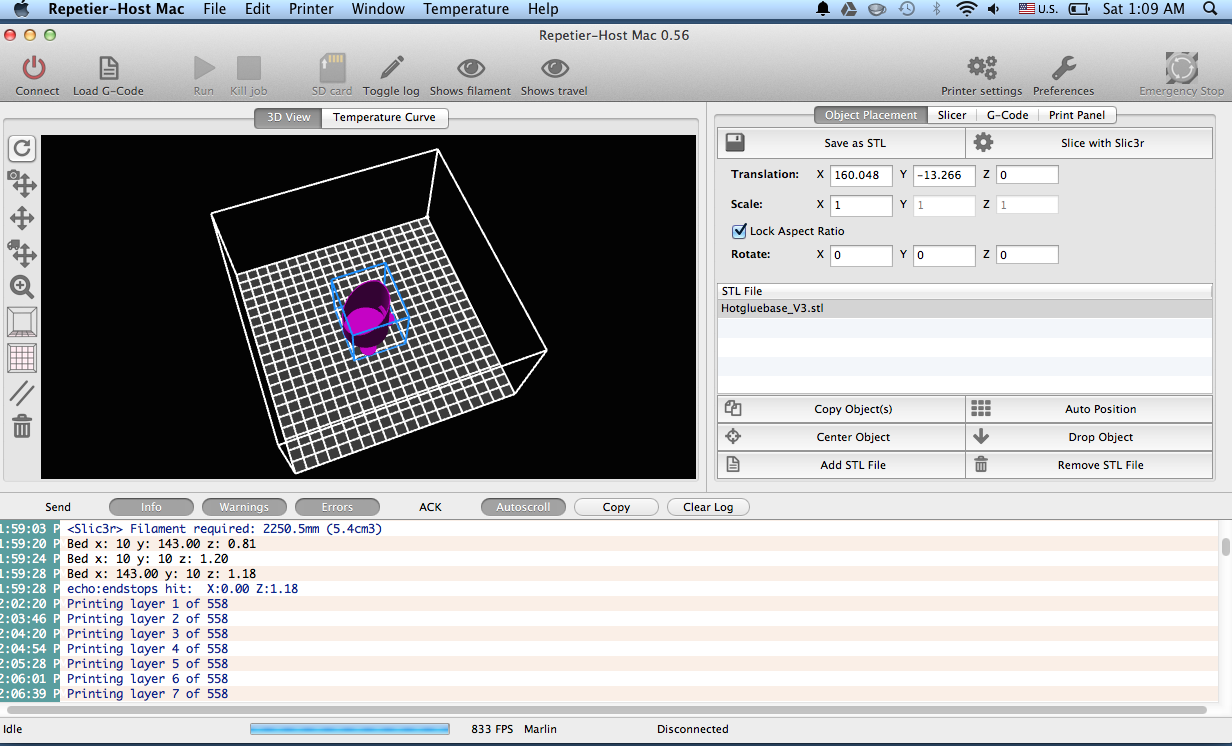Click Copy Object(s) button
1232x746 pixels.
[x=841, y=409]
